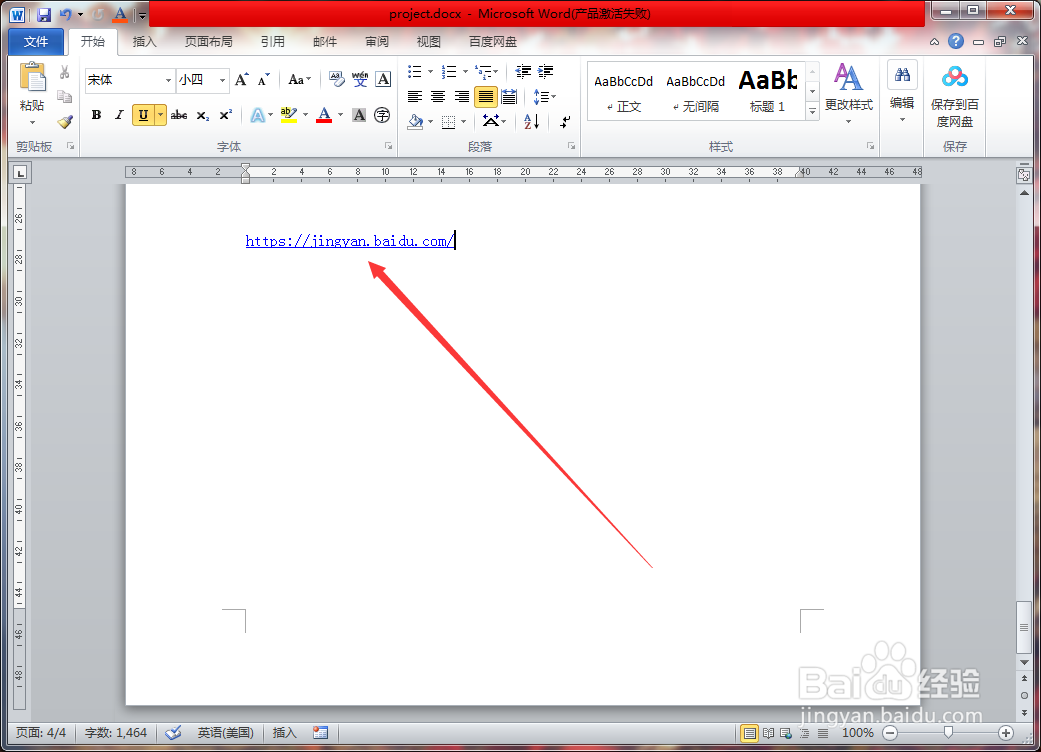
Task: Open the 文件 File tab
Action: point(36,41)
